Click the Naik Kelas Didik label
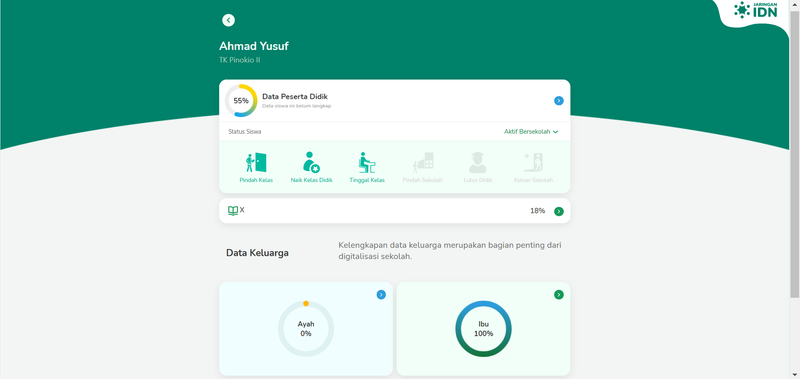Viewport: 800px width, 379px height. [x=311, y=180]
